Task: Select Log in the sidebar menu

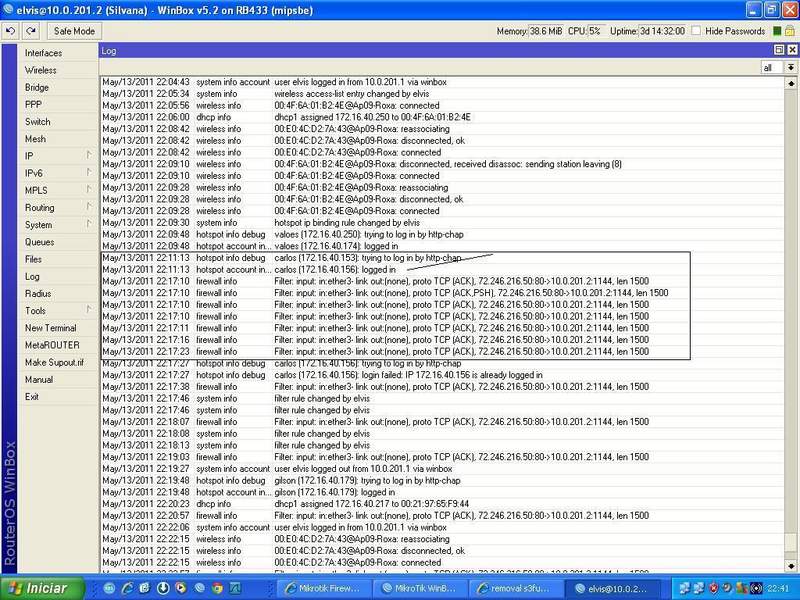Action: pos(57,277)
